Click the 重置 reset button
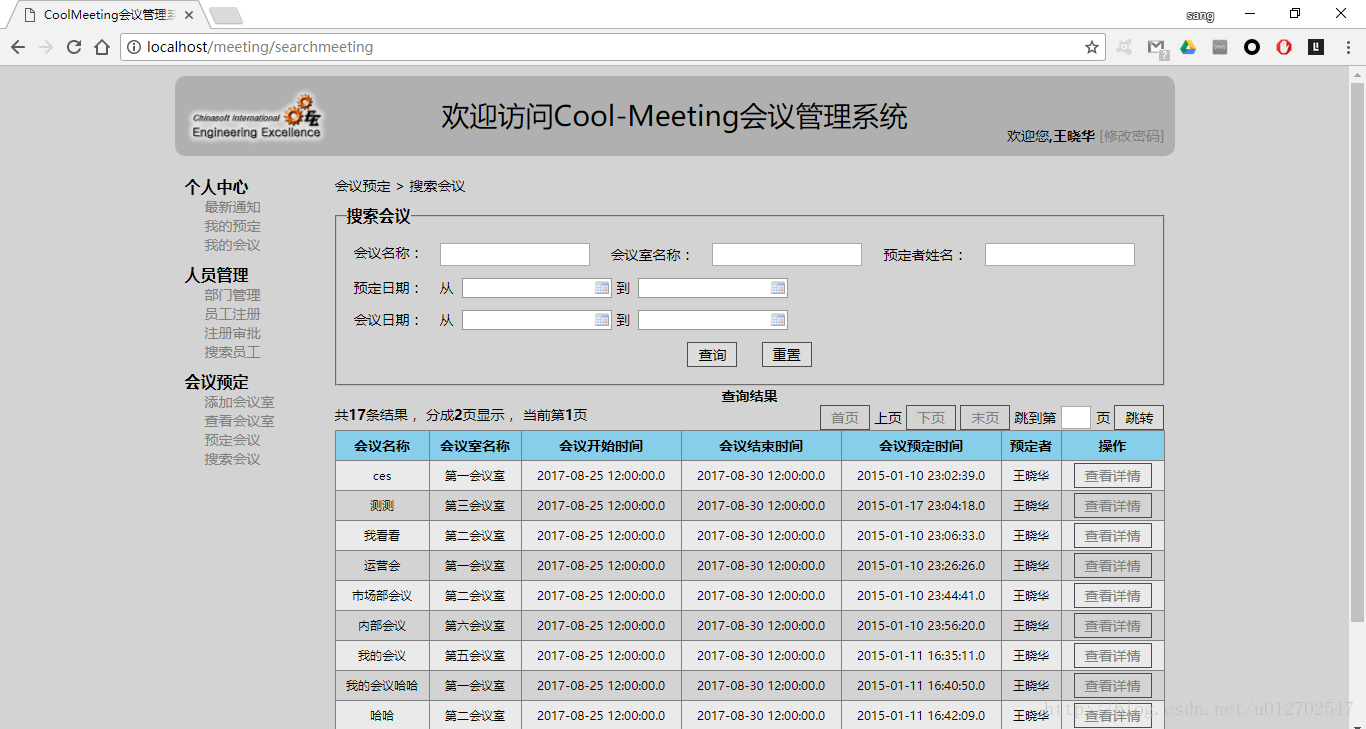The height and width of the screenshot is (729, 1366). click(787, 355)
